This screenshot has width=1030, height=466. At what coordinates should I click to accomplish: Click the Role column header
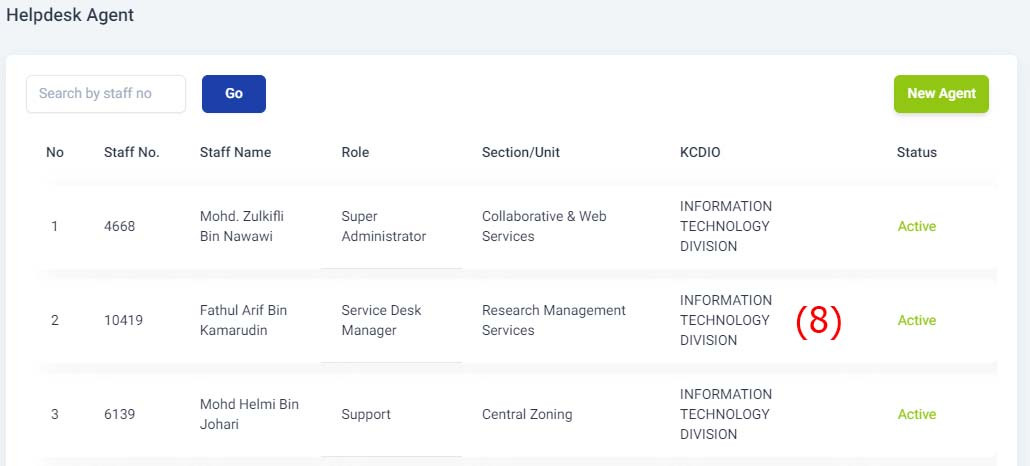click(355, 152)
